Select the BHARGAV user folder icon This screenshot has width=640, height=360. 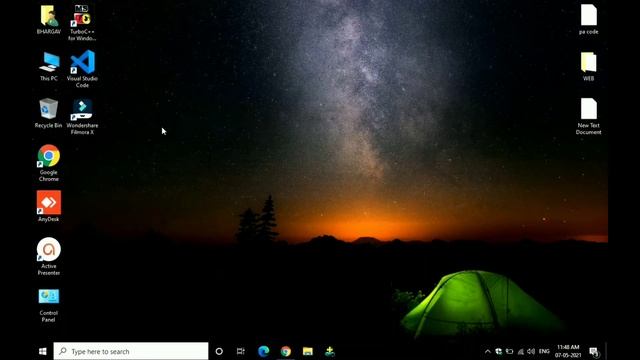tap(49, 20)
